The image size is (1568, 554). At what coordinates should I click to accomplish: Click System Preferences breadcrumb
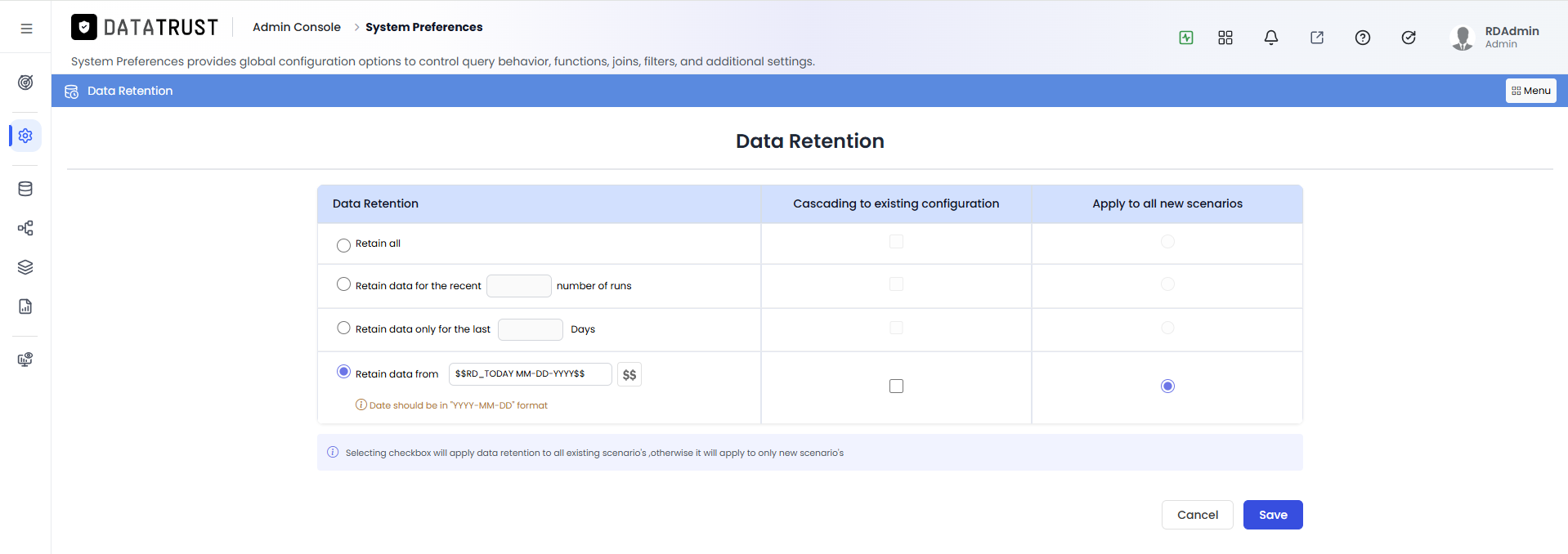pos(423,27)
